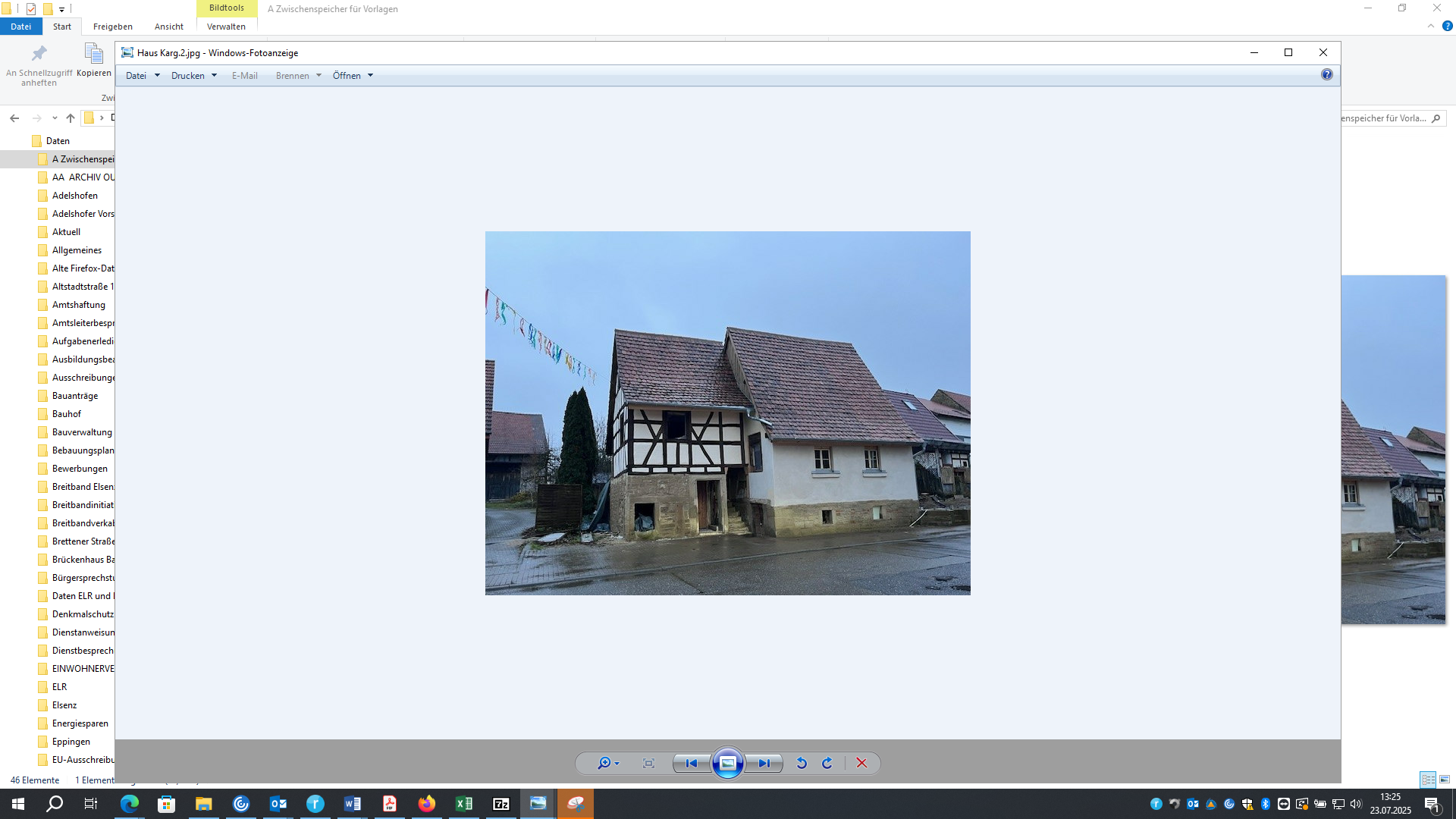Open the Freigeben ribbon tab
The height and width of the screenshot is (819, 1456).
tap(112, 27)
